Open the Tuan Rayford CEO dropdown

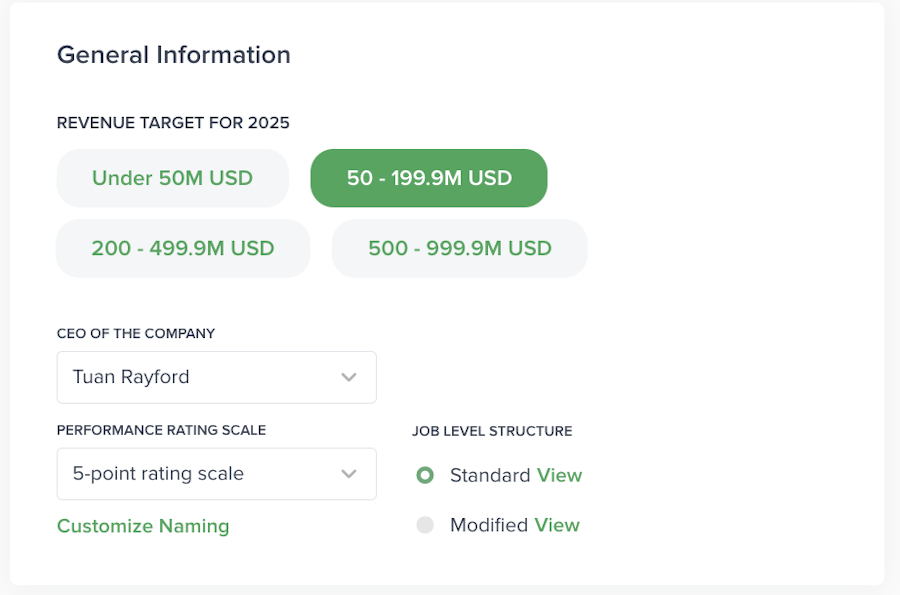point(216,377)
